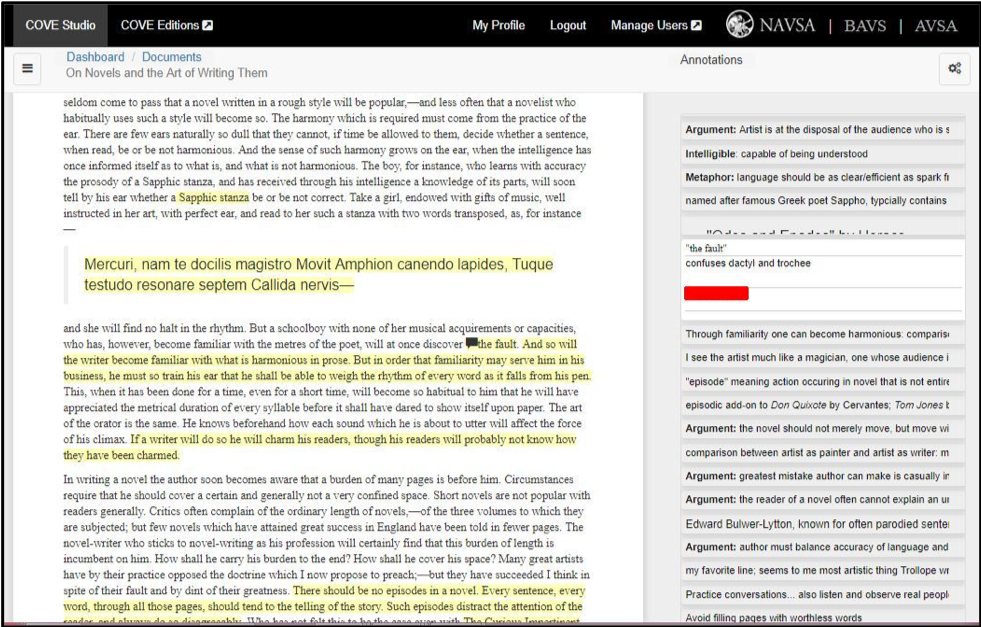The width and height of the screenshot is (981, 627).
Task: Open annotation "Argument: the reader of a novel often"
Action: click(x=822, y=499)
